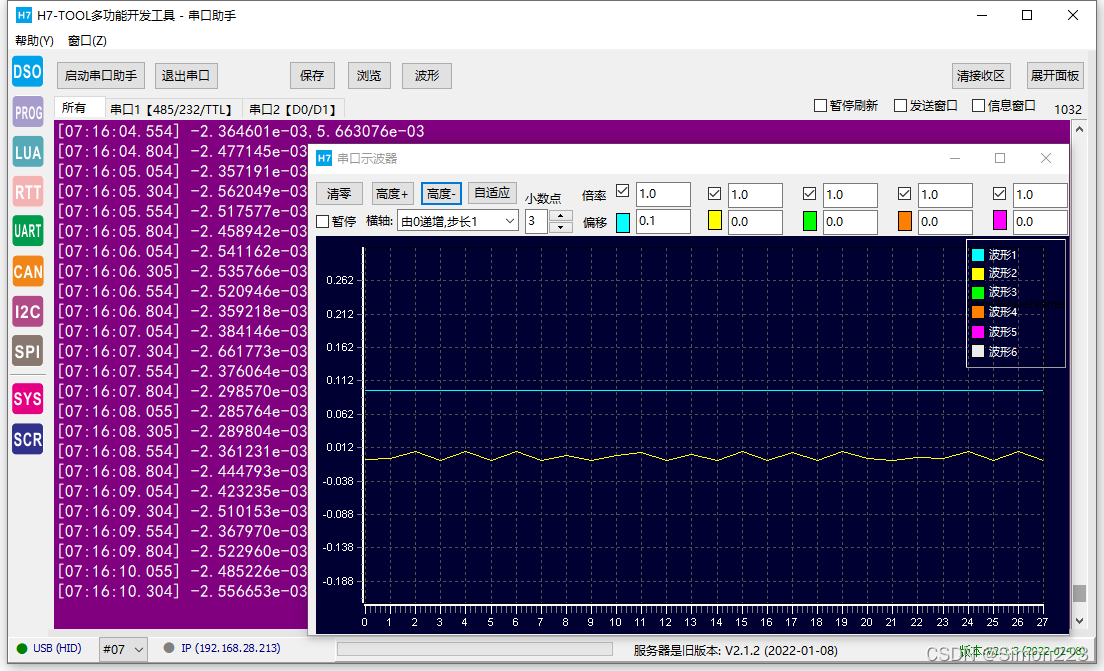1104x671 pixels.
Task: Click the receive area scroll-up arrow
Action: click(1079, 130)
